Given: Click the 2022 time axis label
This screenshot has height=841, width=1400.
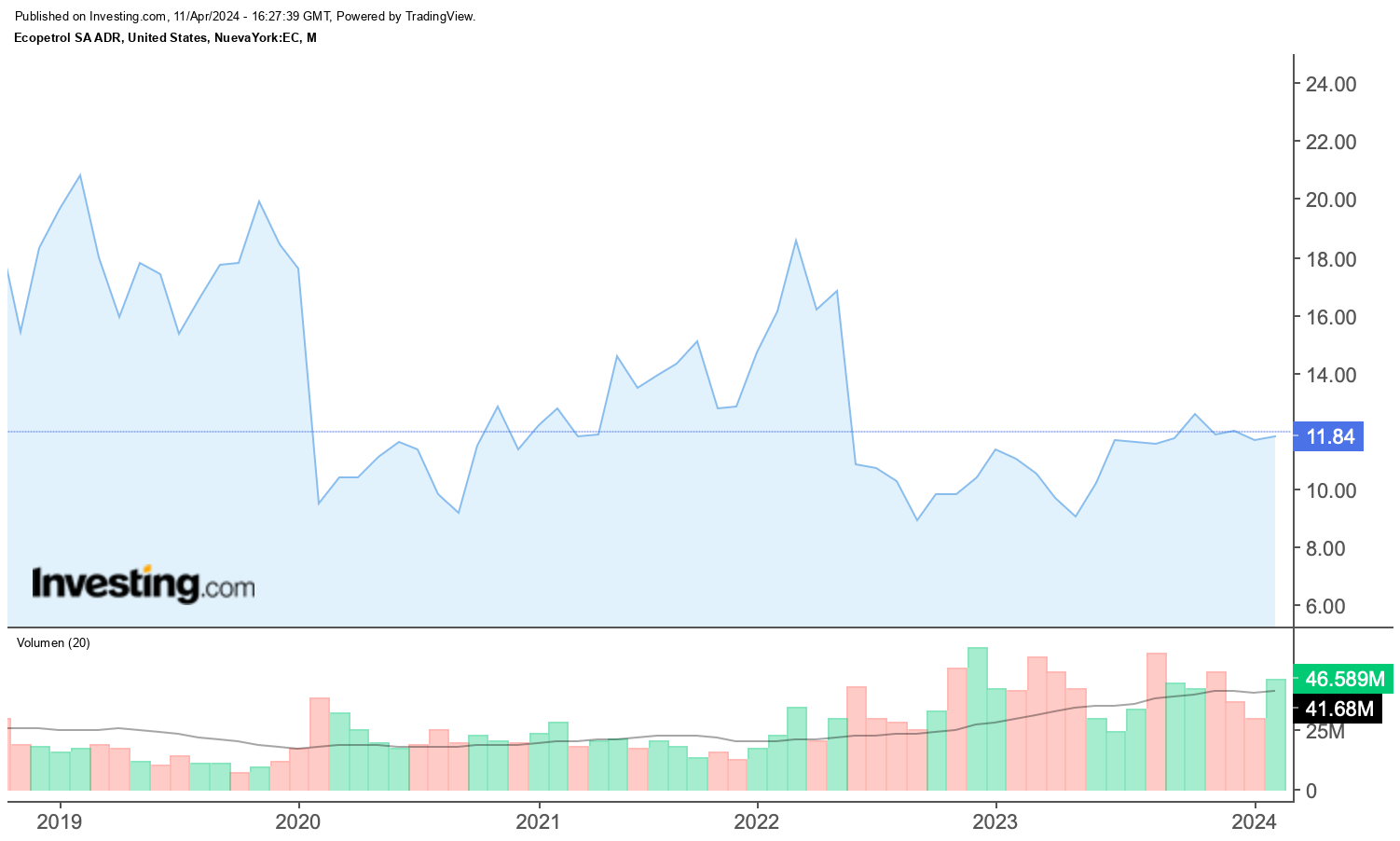Looking at the screenshot, I should click(x=757, y=821).
